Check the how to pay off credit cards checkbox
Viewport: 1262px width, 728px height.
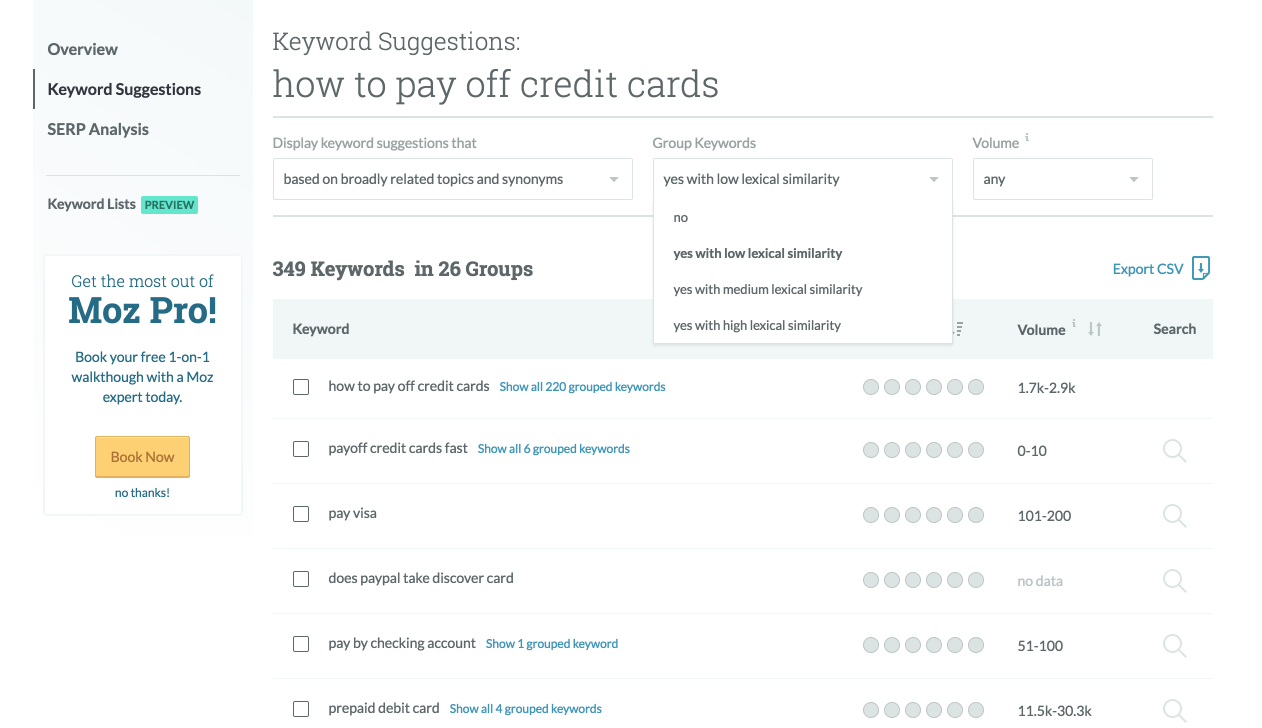301,387
